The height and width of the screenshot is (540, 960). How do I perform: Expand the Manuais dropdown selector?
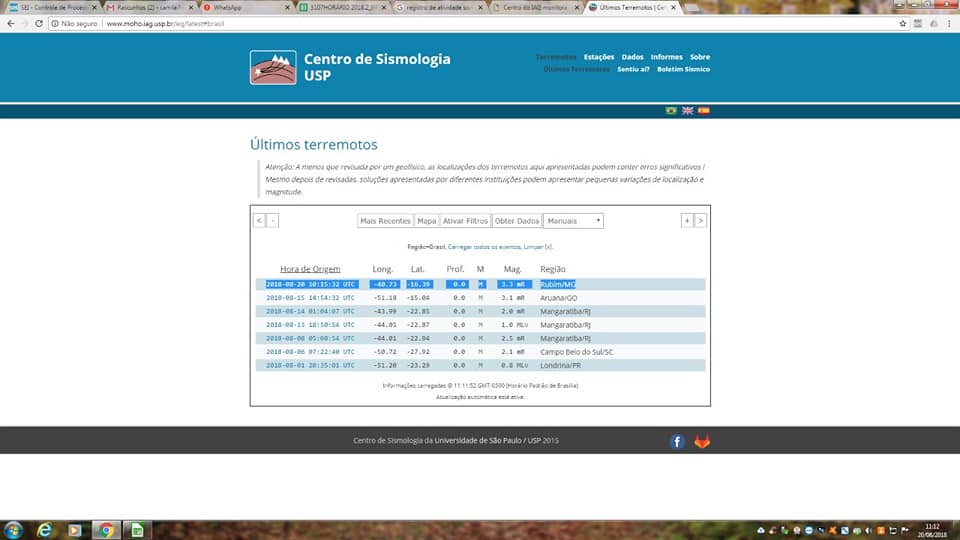click(x=573, y=221)
